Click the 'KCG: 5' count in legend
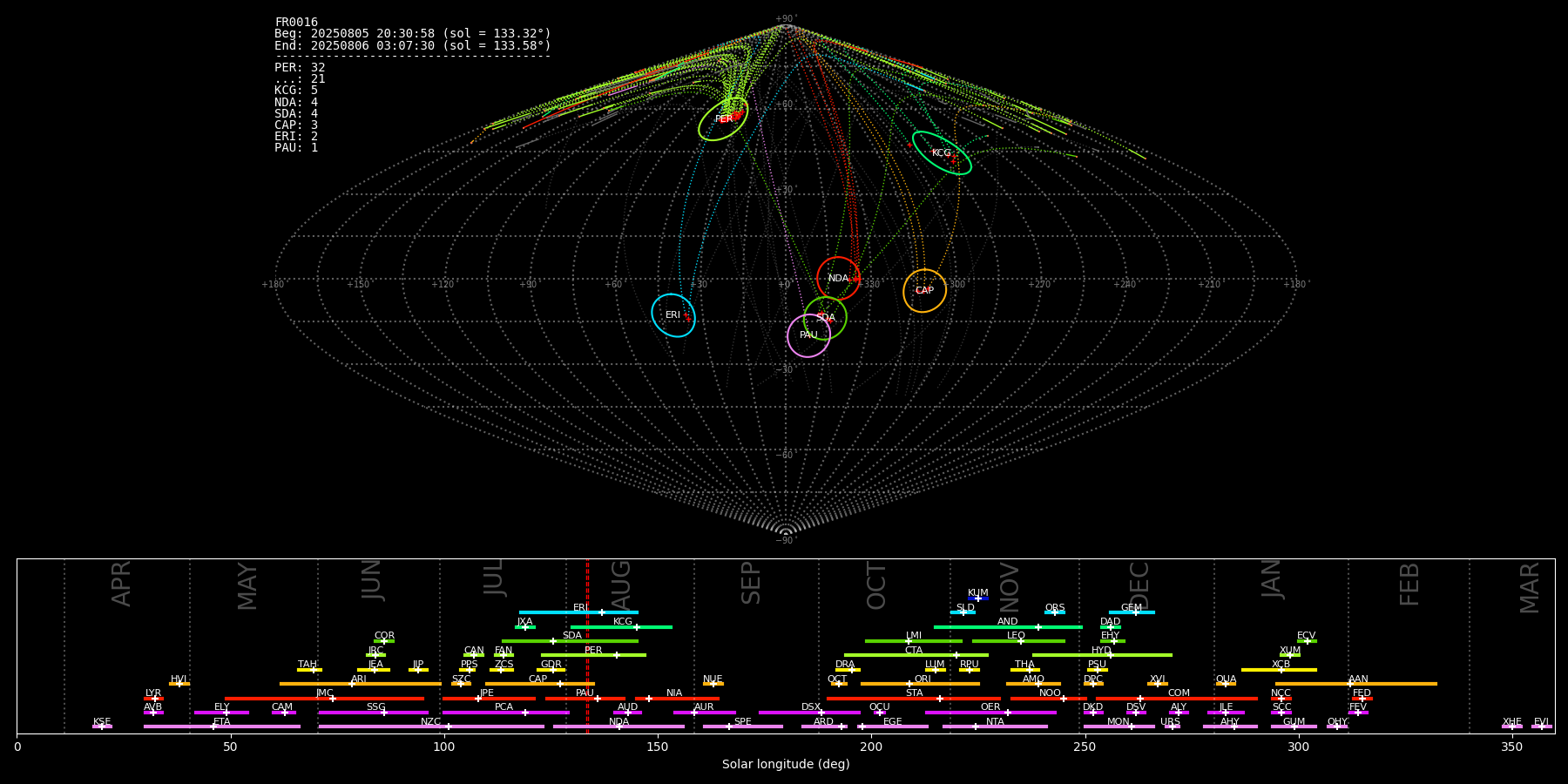Viewport: 1568px width, 784px height. click(x=296, y=91)
